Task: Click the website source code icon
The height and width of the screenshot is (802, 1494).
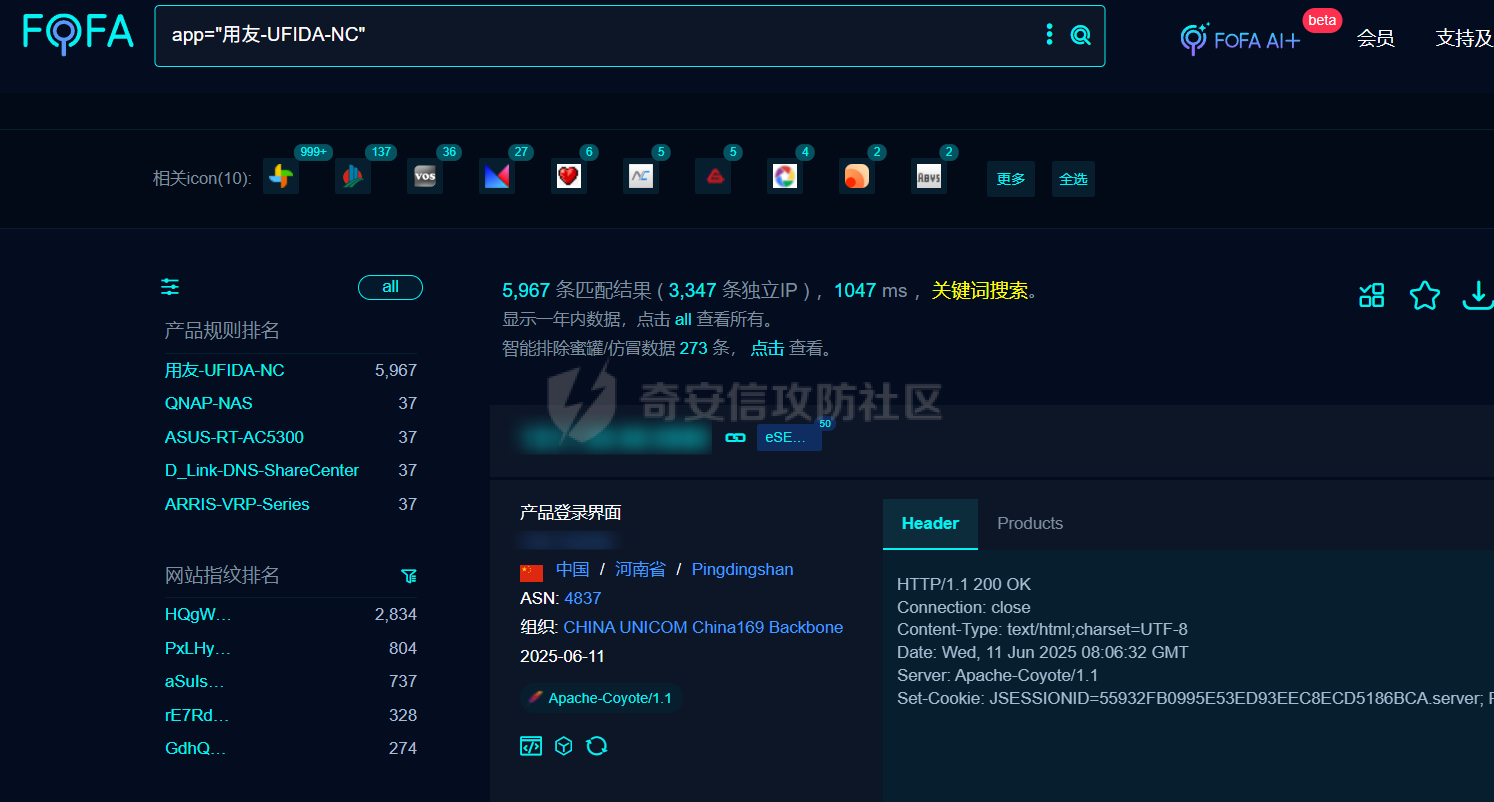Action: [x=531, y=746]
